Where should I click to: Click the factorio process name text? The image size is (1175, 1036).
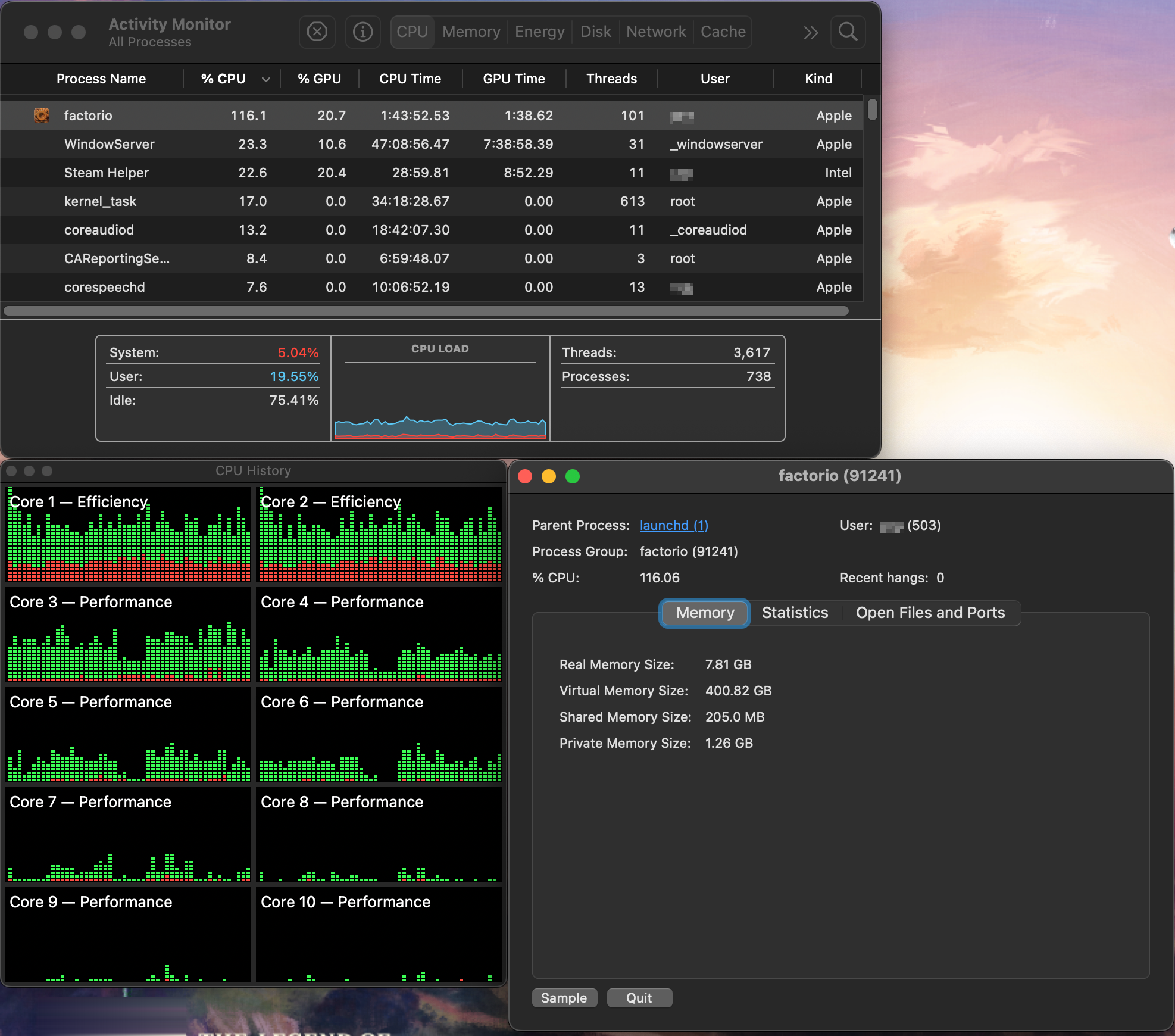tap(88, 116)
